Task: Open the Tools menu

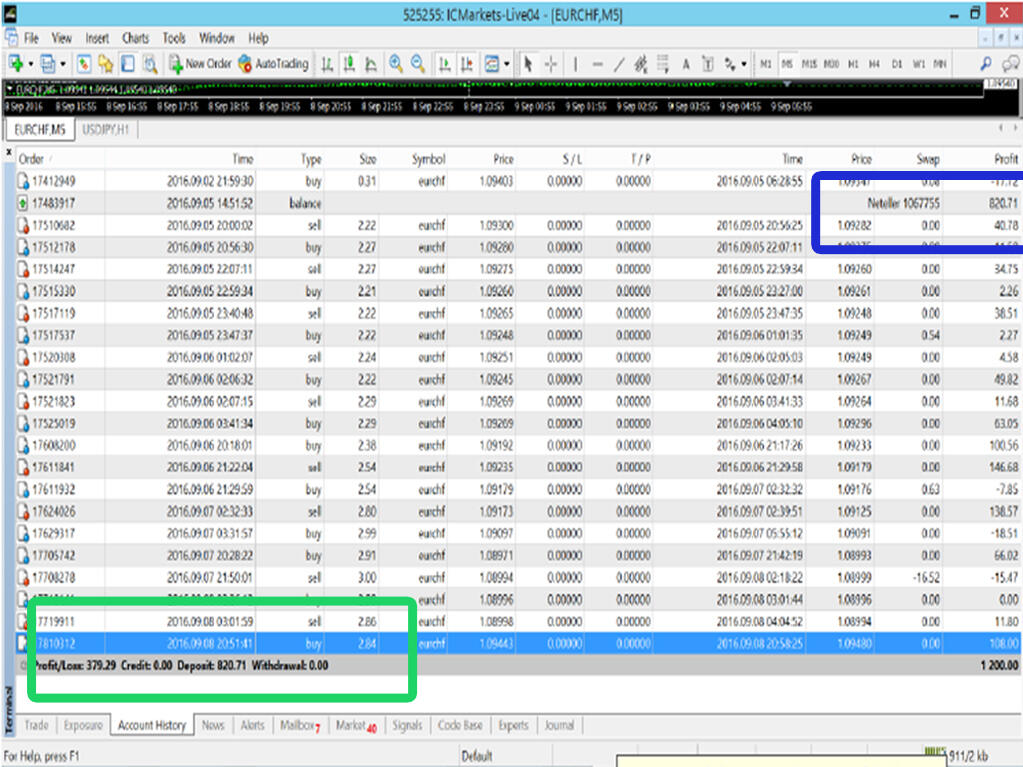Action: point(174,38)
